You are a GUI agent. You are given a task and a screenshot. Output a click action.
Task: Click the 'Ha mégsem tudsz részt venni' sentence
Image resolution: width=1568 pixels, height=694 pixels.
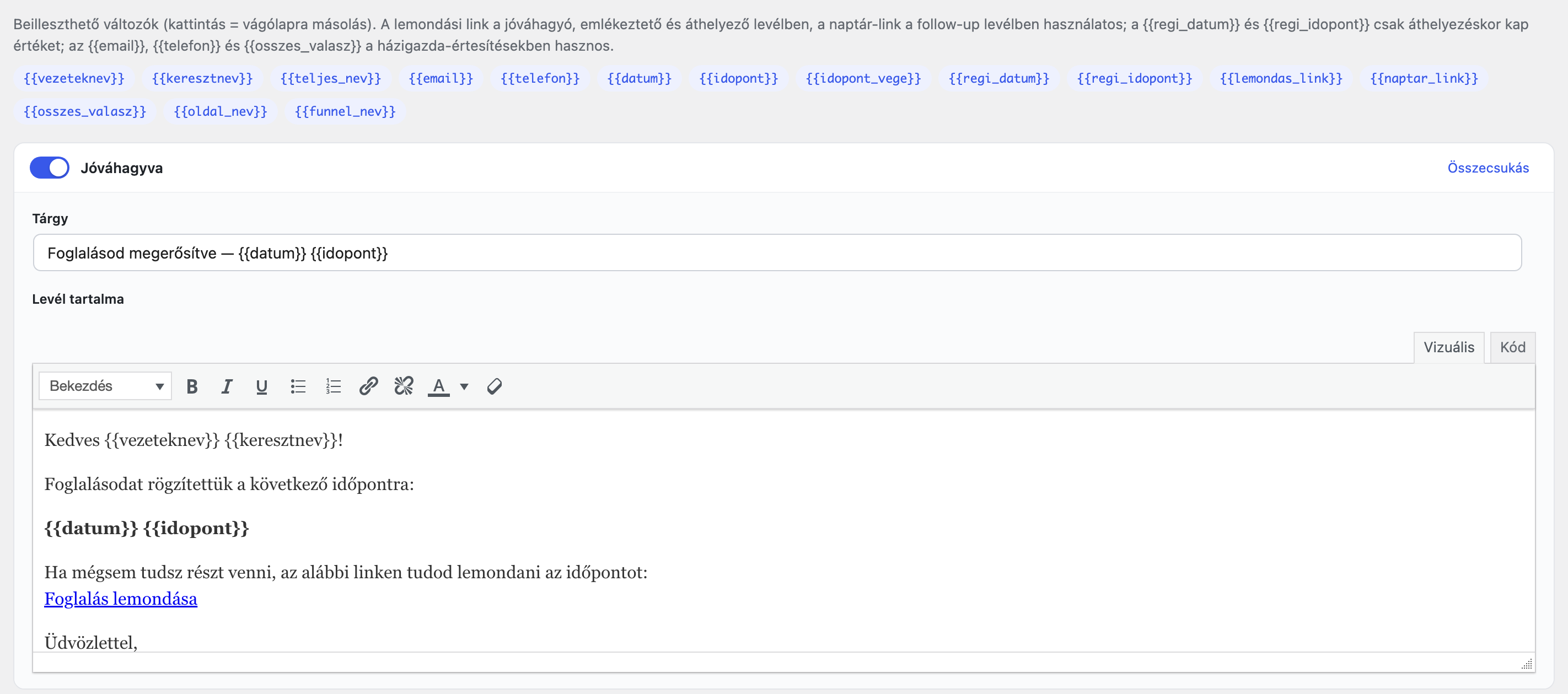tap(346, 572)
